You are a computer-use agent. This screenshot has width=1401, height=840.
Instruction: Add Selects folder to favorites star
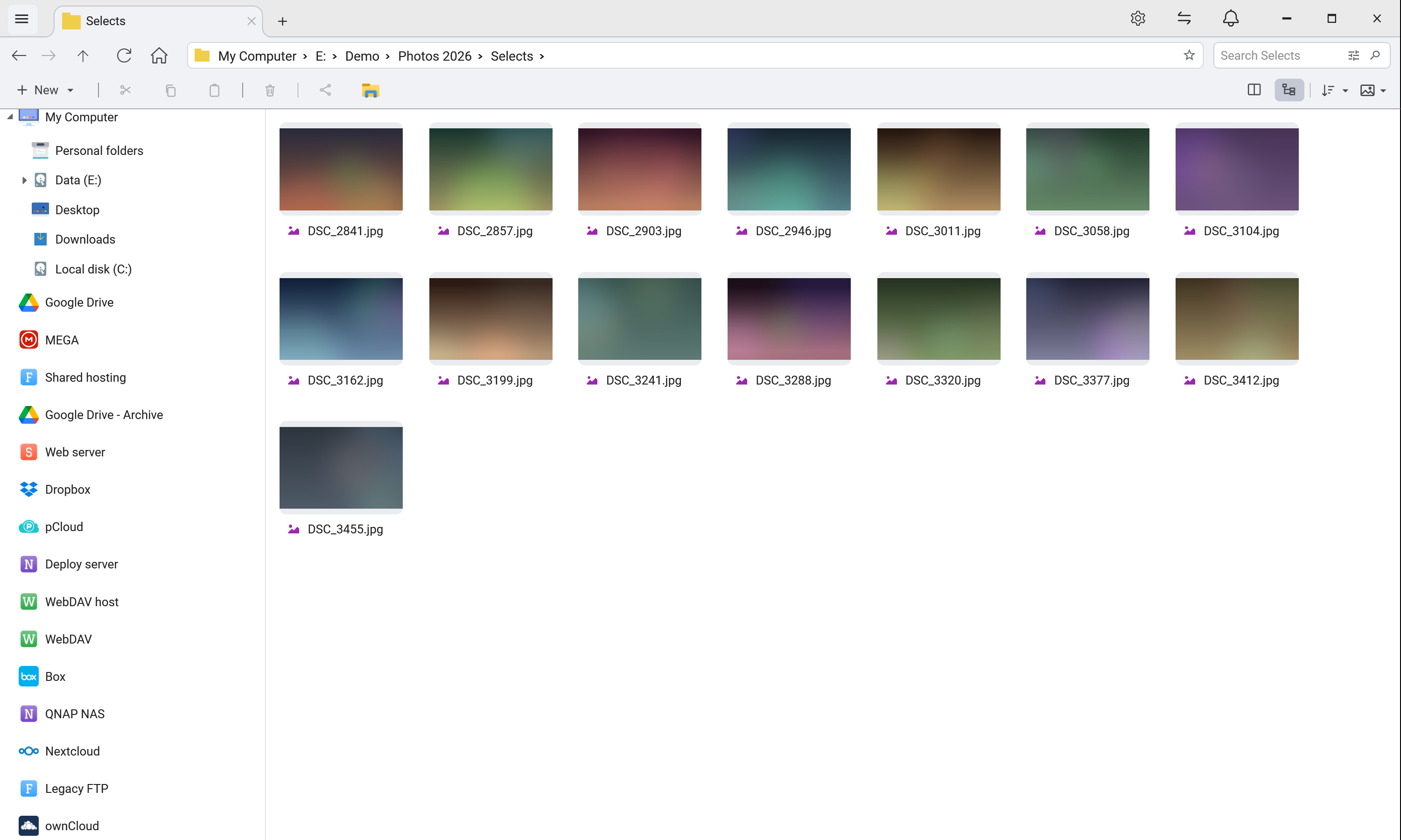[1189, 55]
